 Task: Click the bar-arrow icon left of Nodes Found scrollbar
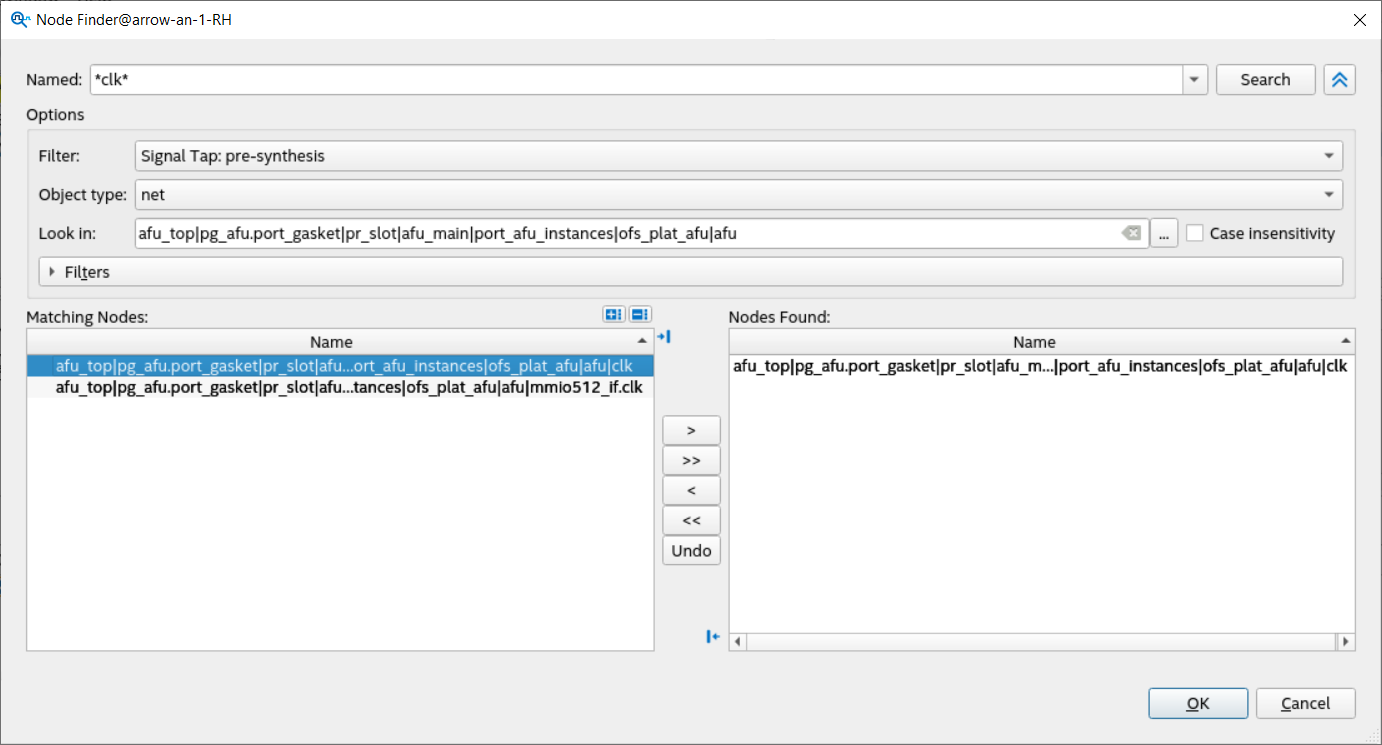[x=713, y=637]
